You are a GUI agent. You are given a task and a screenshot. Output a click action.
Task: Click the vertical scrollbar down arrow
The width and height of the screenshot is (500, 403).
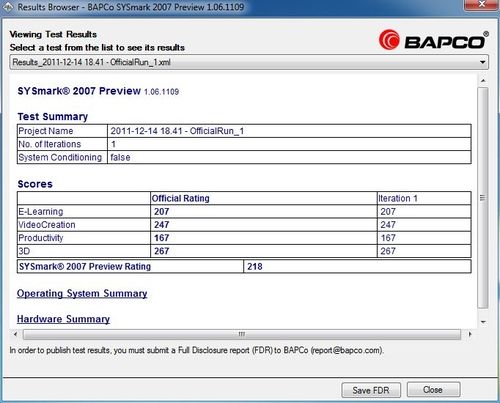pyautogui.click(x=483, y=322)
